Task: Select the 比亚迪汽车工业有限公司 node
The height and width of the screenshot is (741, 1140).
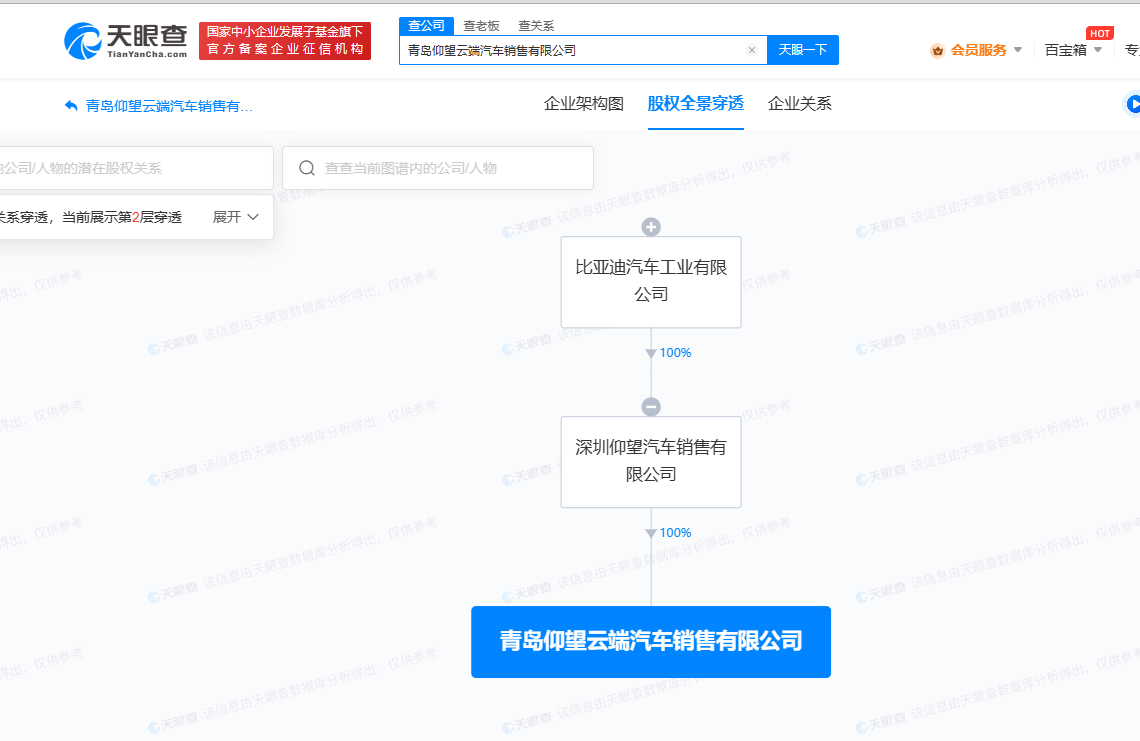Action: 651,281
